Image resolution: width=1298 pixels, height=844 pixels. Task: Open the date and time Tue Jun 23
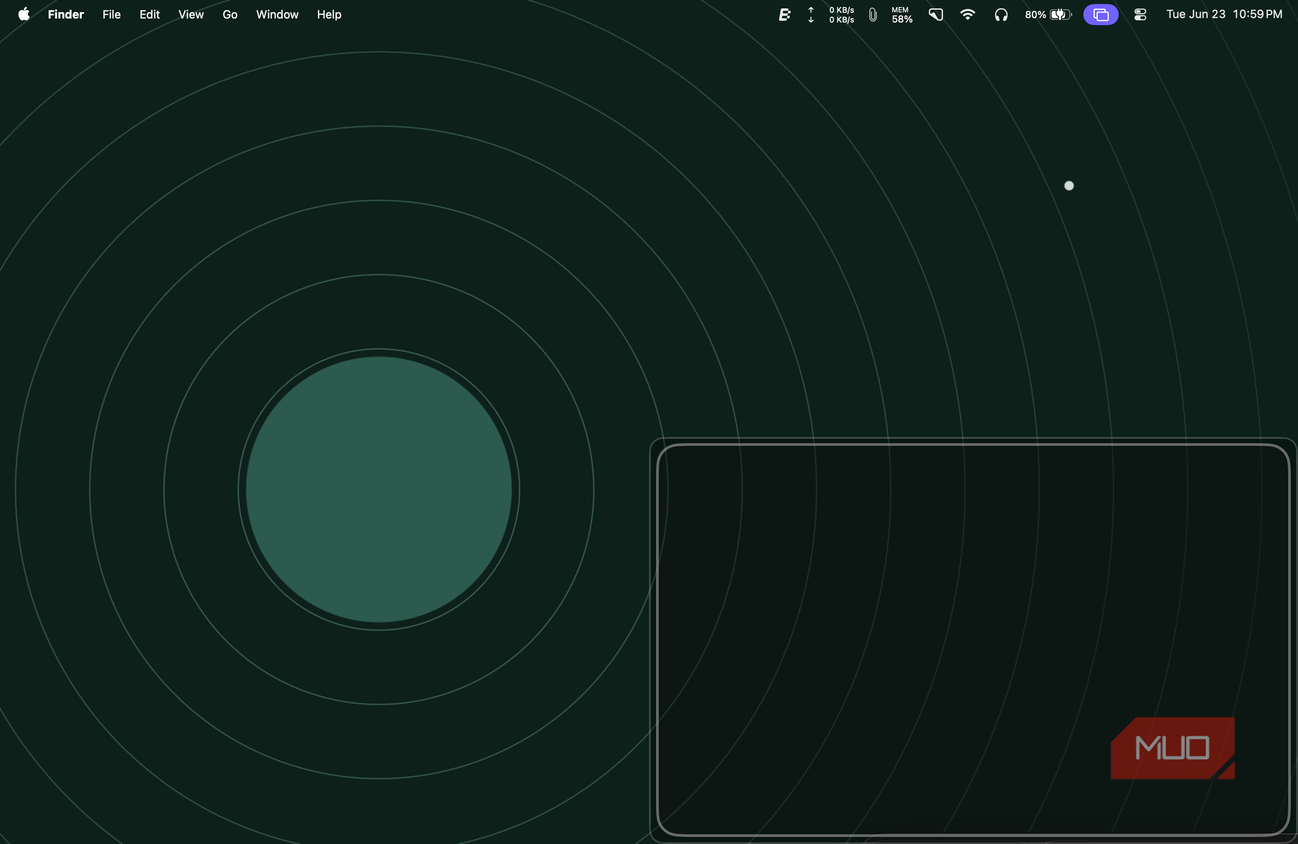(x=1224, y=14)
